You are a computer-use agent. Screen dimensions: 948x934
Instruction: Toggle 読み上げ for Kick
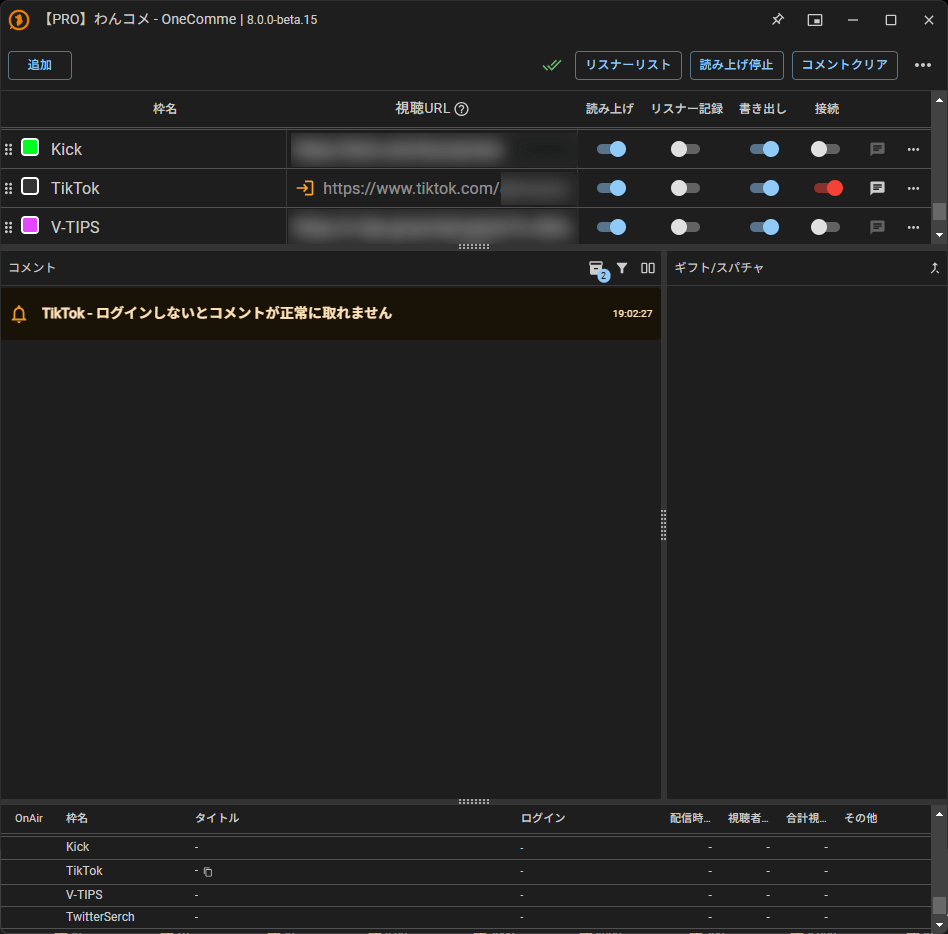pyautogui.click(x=611, y=149)
